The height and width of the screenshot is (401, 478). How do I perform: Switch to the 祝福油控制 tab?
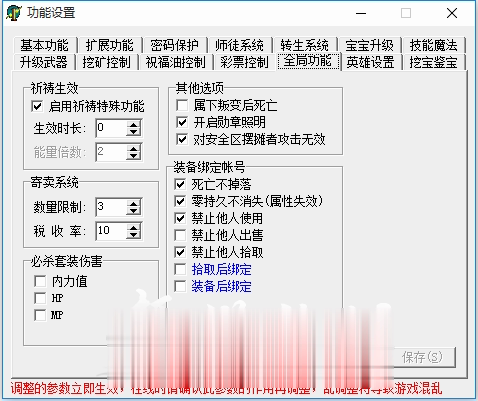point(175,62)
